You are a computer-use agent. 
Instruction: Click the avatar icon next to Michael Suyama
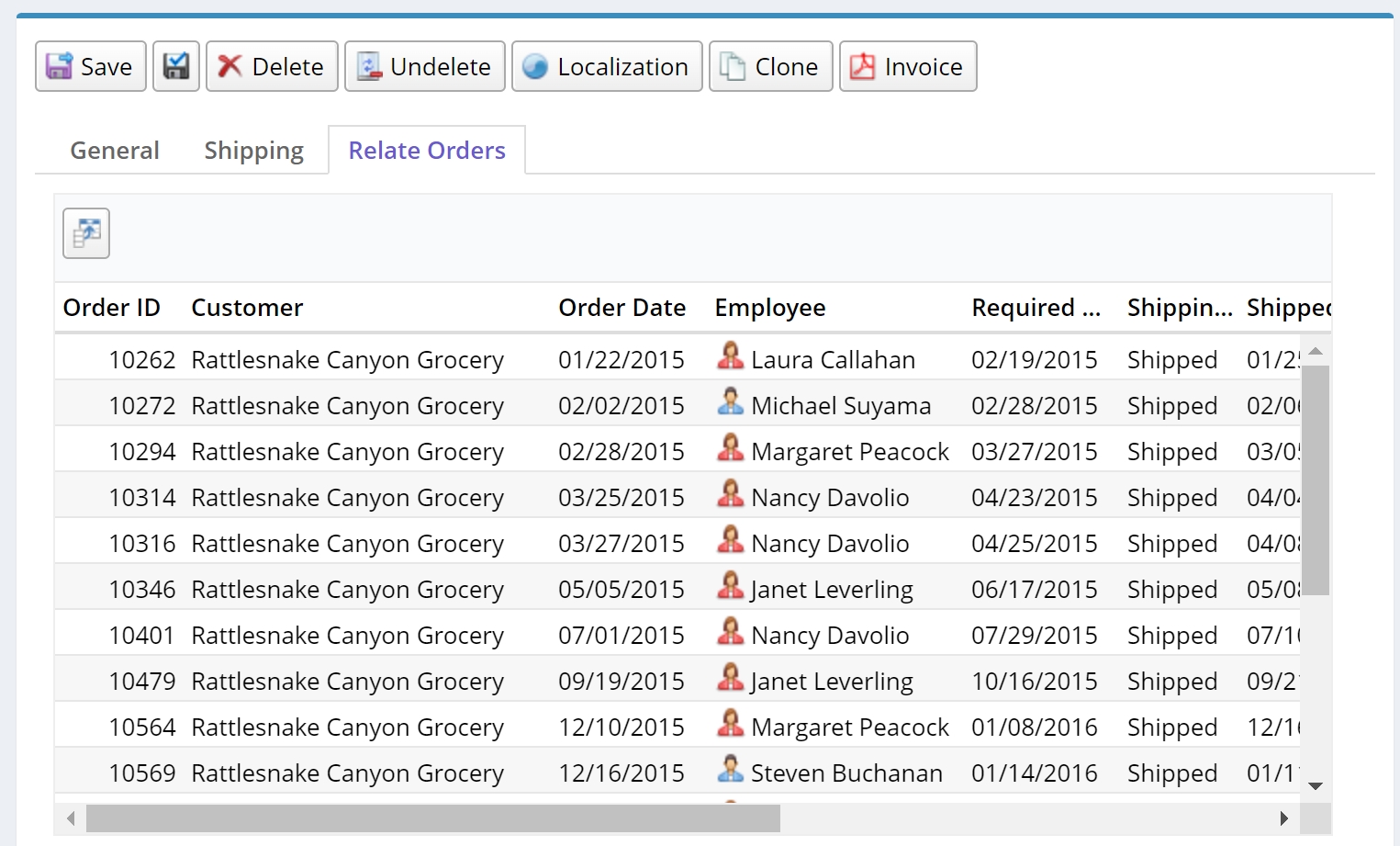[730, 404]
